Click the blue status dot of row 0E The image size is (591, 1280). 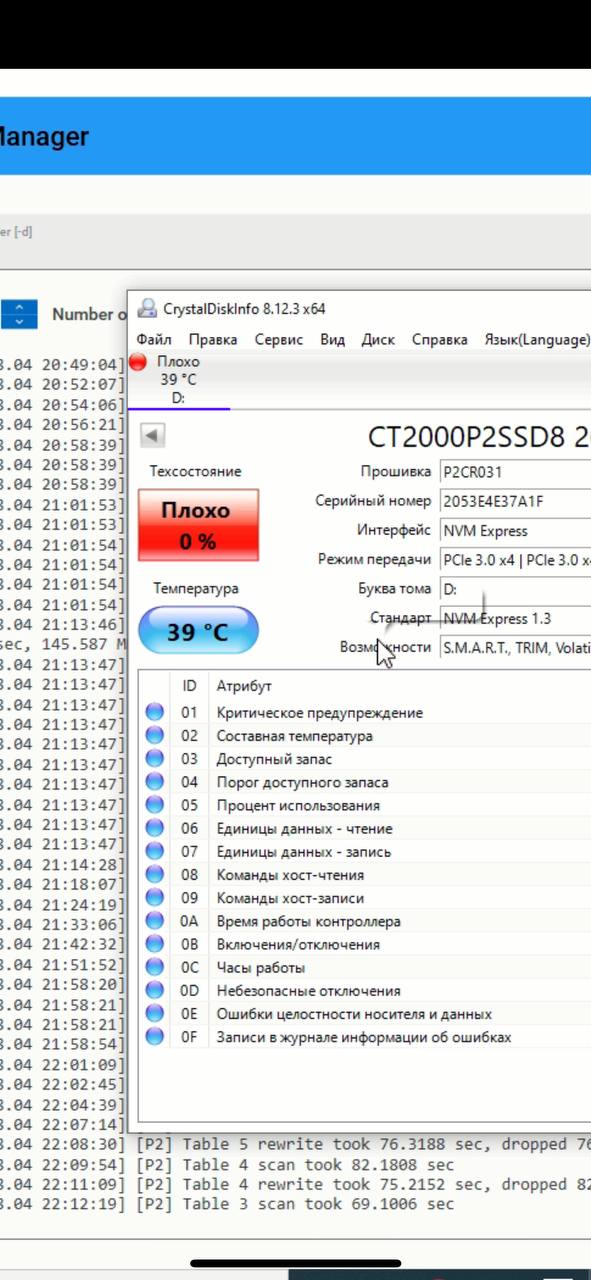click(x=155, y=1014)
